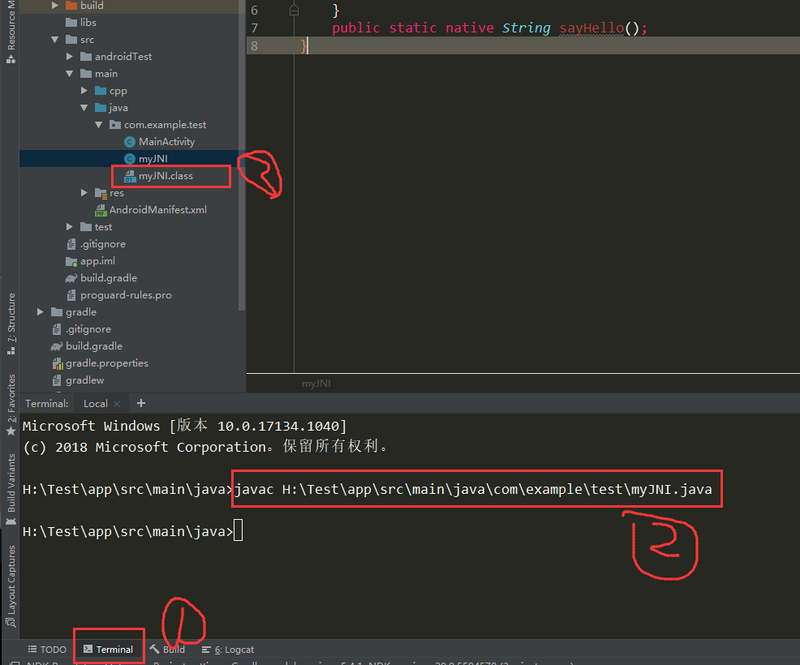
Task: Select MainActivity in the project tree
Action: (x=166, y=142)
